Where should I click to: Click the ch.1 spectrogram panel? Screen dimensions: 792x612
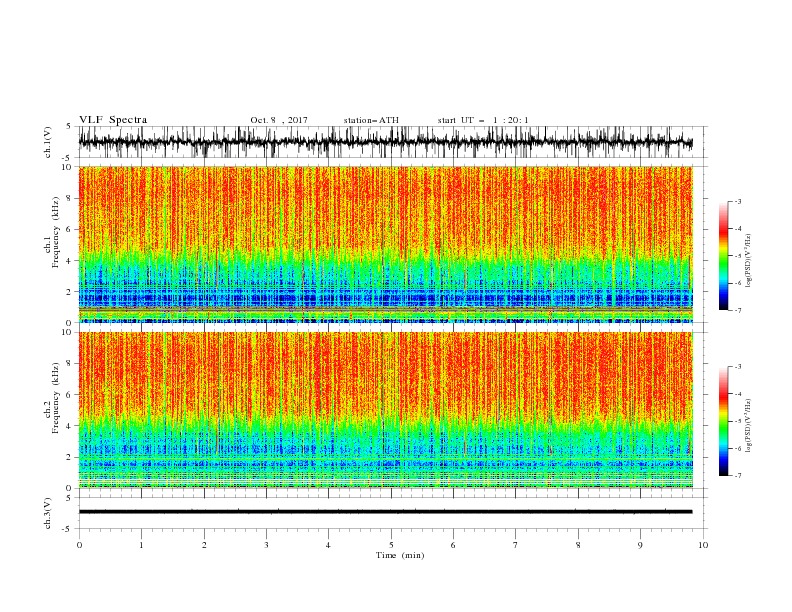coord(385,244)
